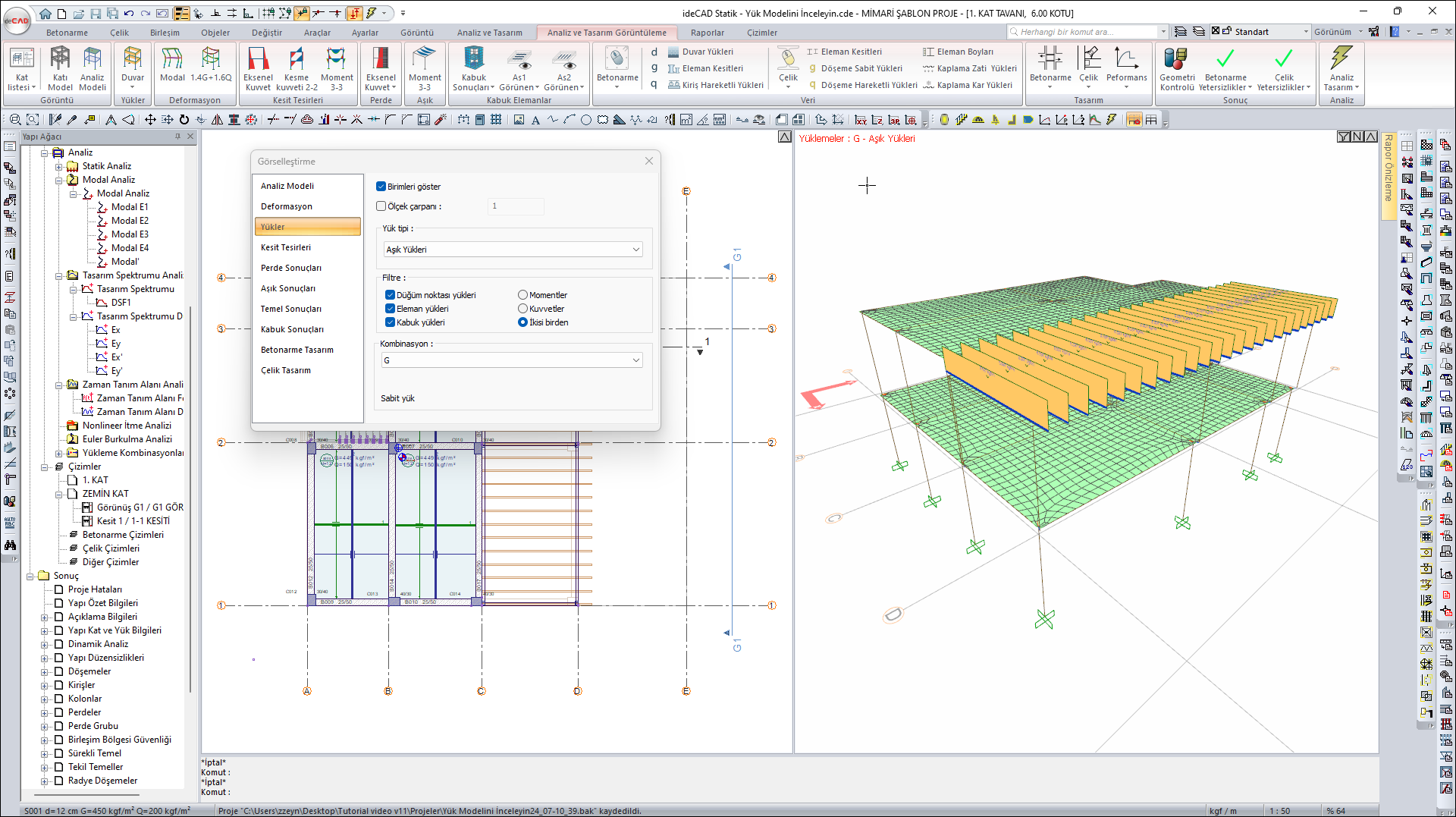The width and height of the screenshot is (1456, 817).
Task: Select Kesit Tesirleri in dialog list
Action: 286,247
